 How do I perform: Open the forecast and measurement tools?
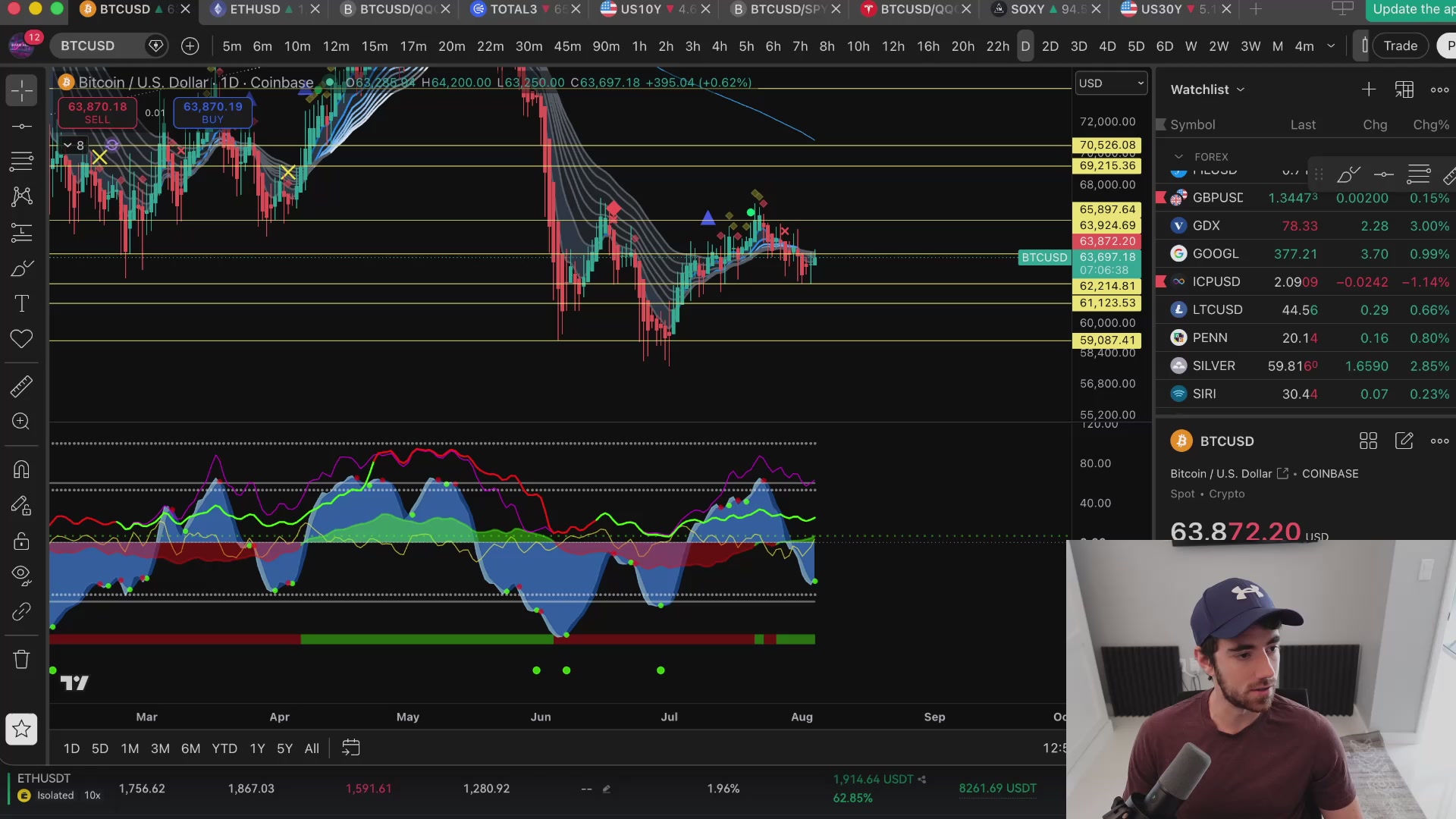(21, 232)
